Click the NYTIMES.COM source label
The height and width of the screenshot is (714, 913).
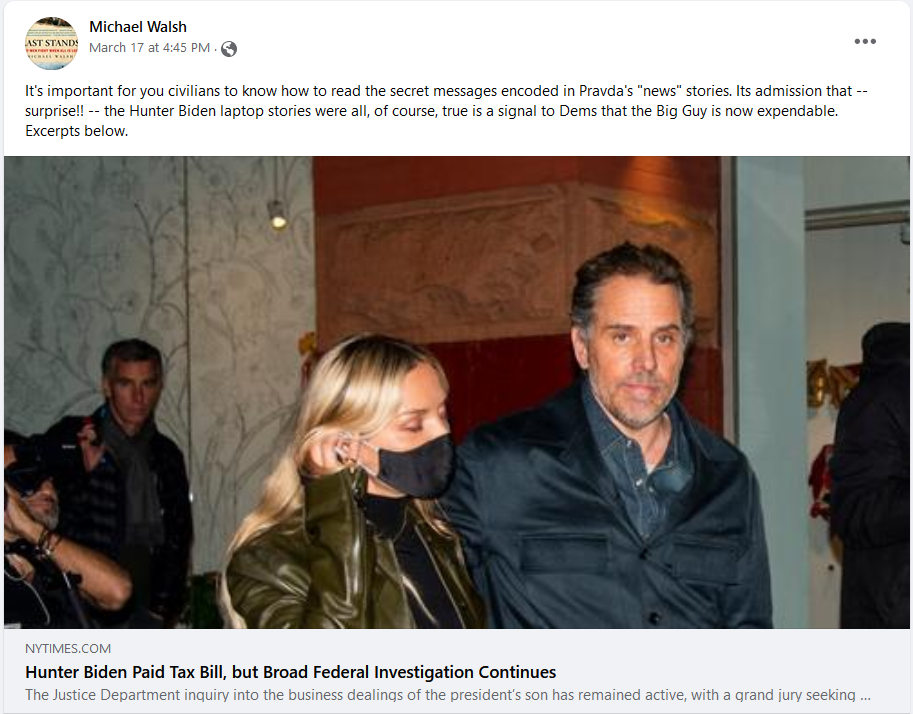coord(68,648)
